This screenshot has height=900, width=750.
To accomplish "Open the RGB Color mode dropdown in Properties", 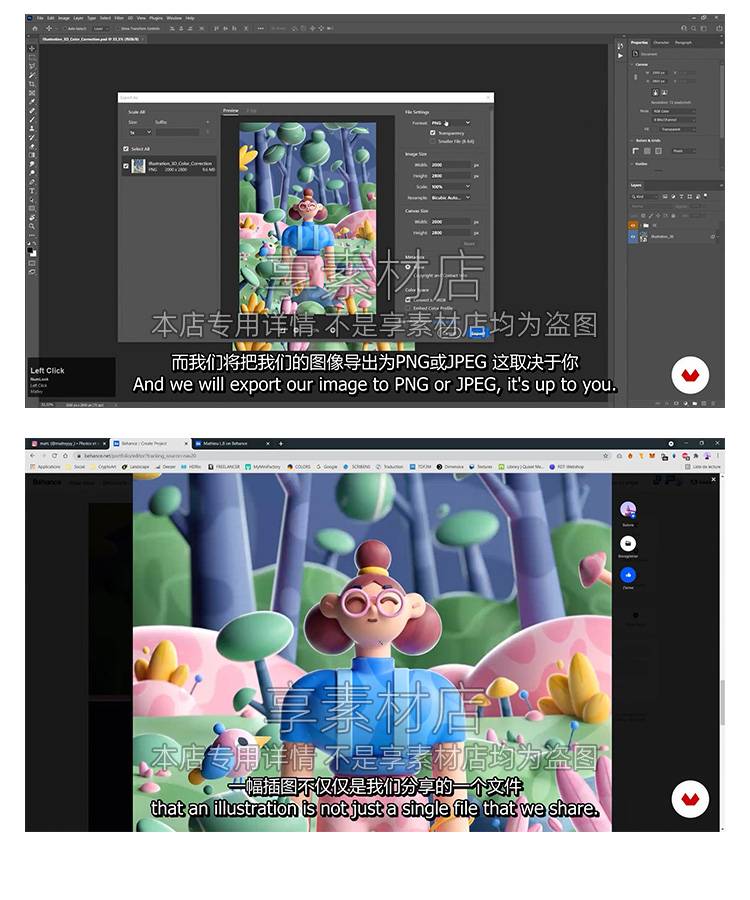I will [674, 111].
